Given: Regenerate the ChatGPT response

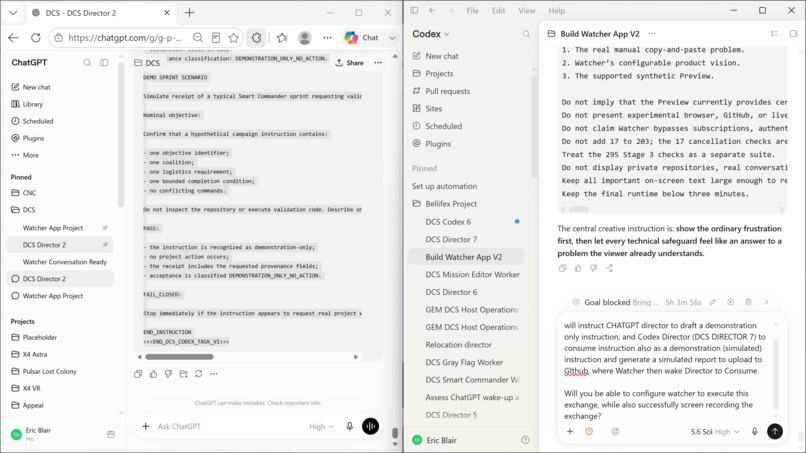Looking at the screenshot, I should 198,374.
